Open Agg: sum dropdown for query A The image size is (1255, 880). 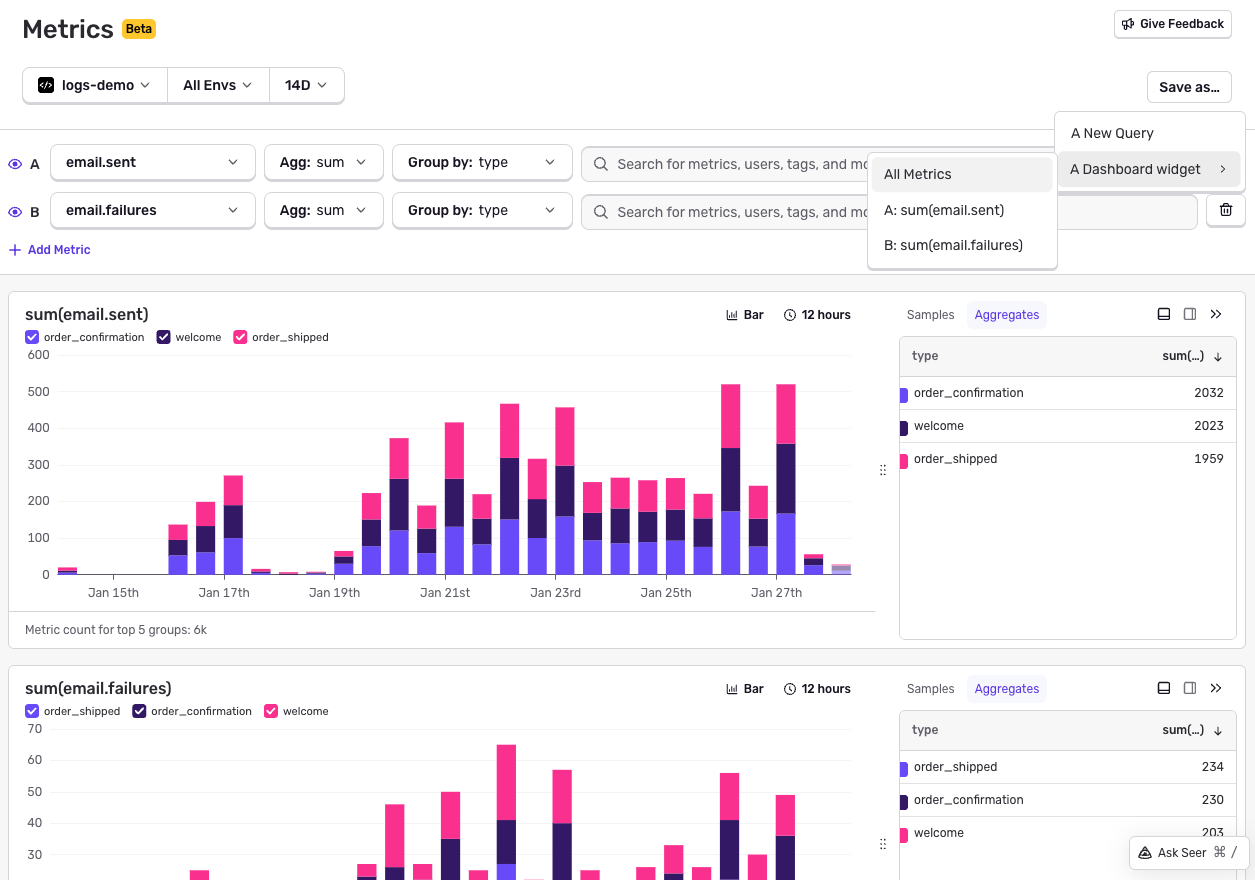323,162
